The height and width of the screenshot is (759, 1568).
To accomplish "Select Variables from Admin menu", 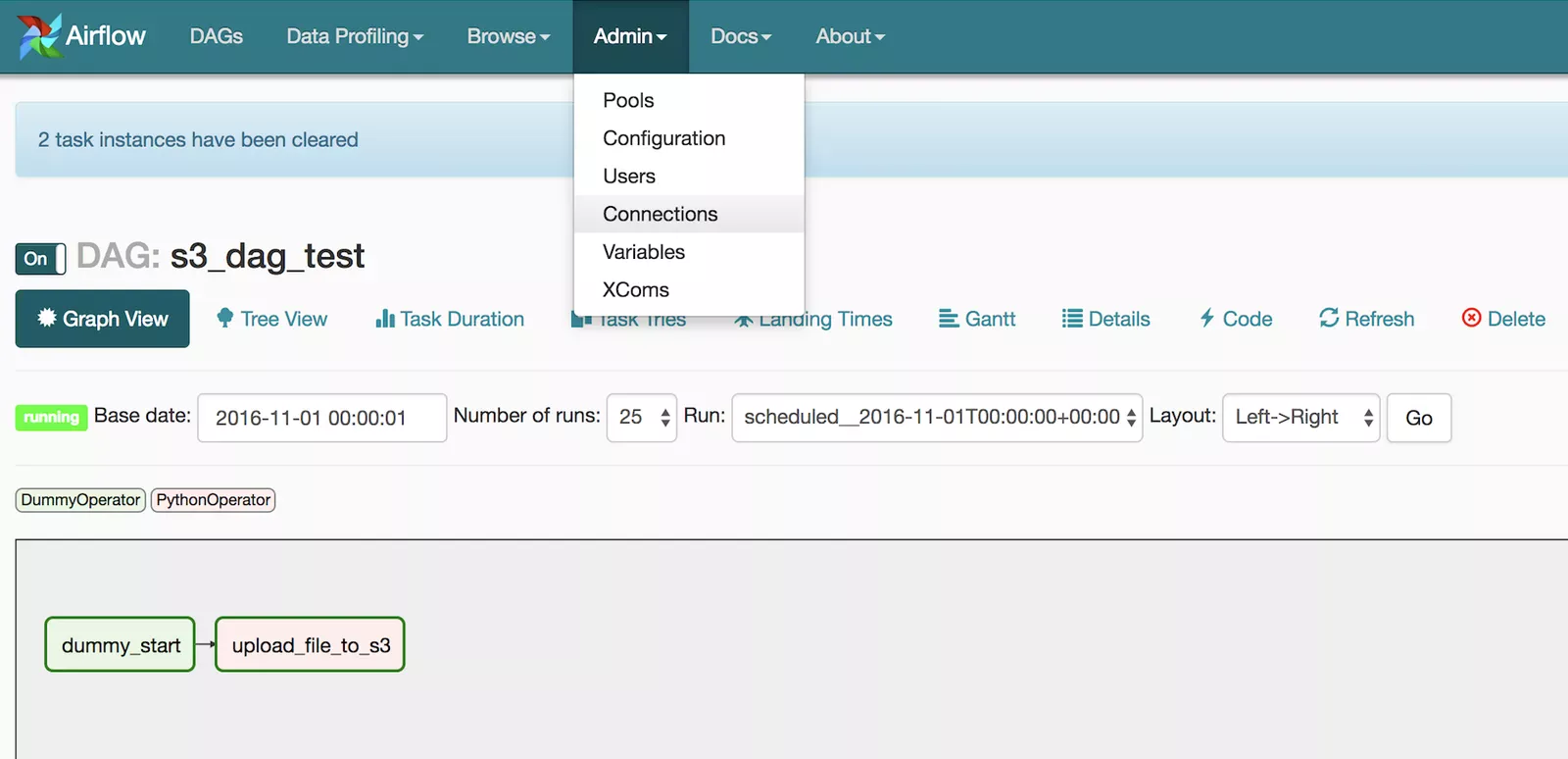I will tap(689, 252).
